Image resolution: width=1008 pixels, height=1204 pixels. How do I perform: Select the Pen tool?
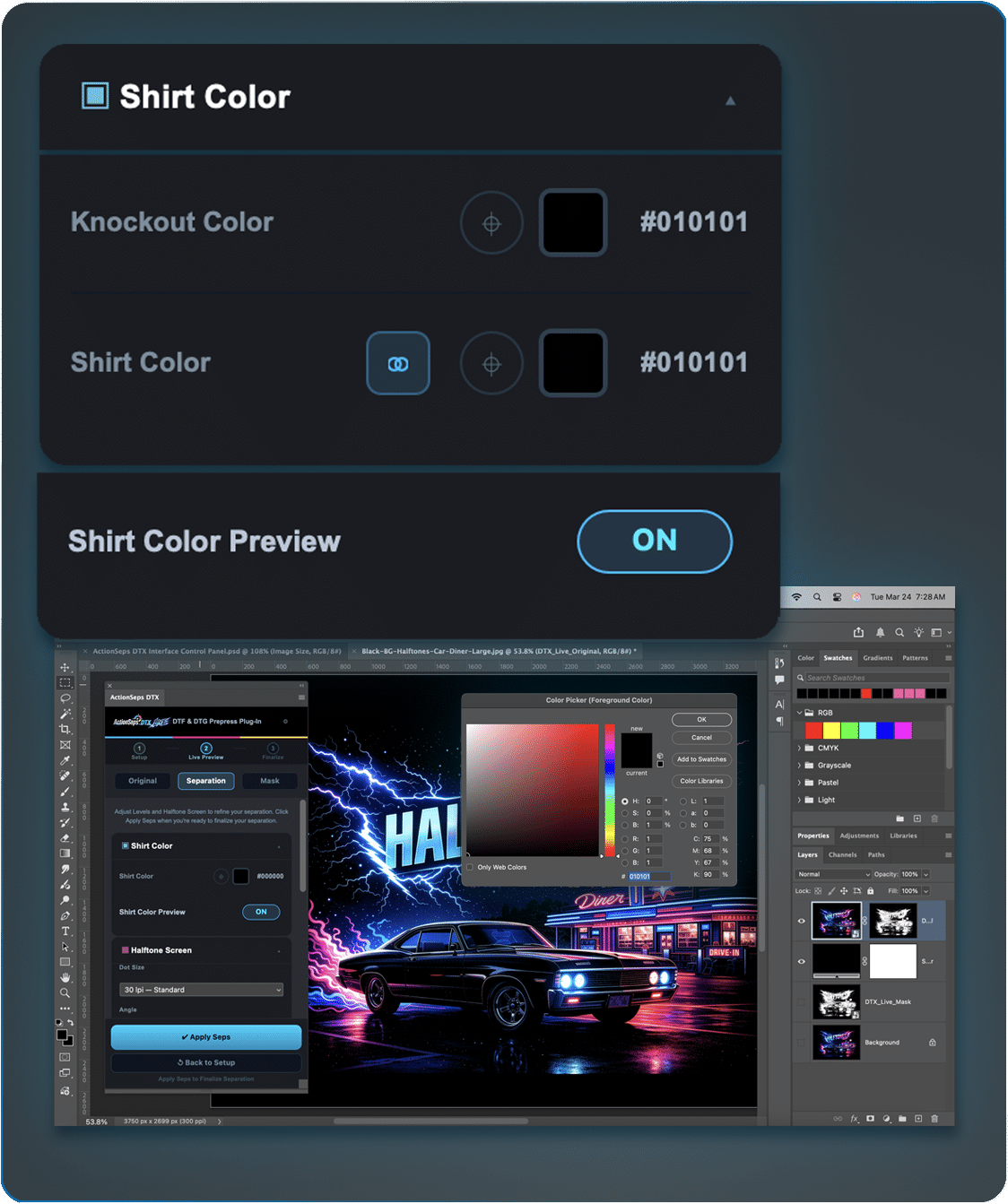pos(65,915)
